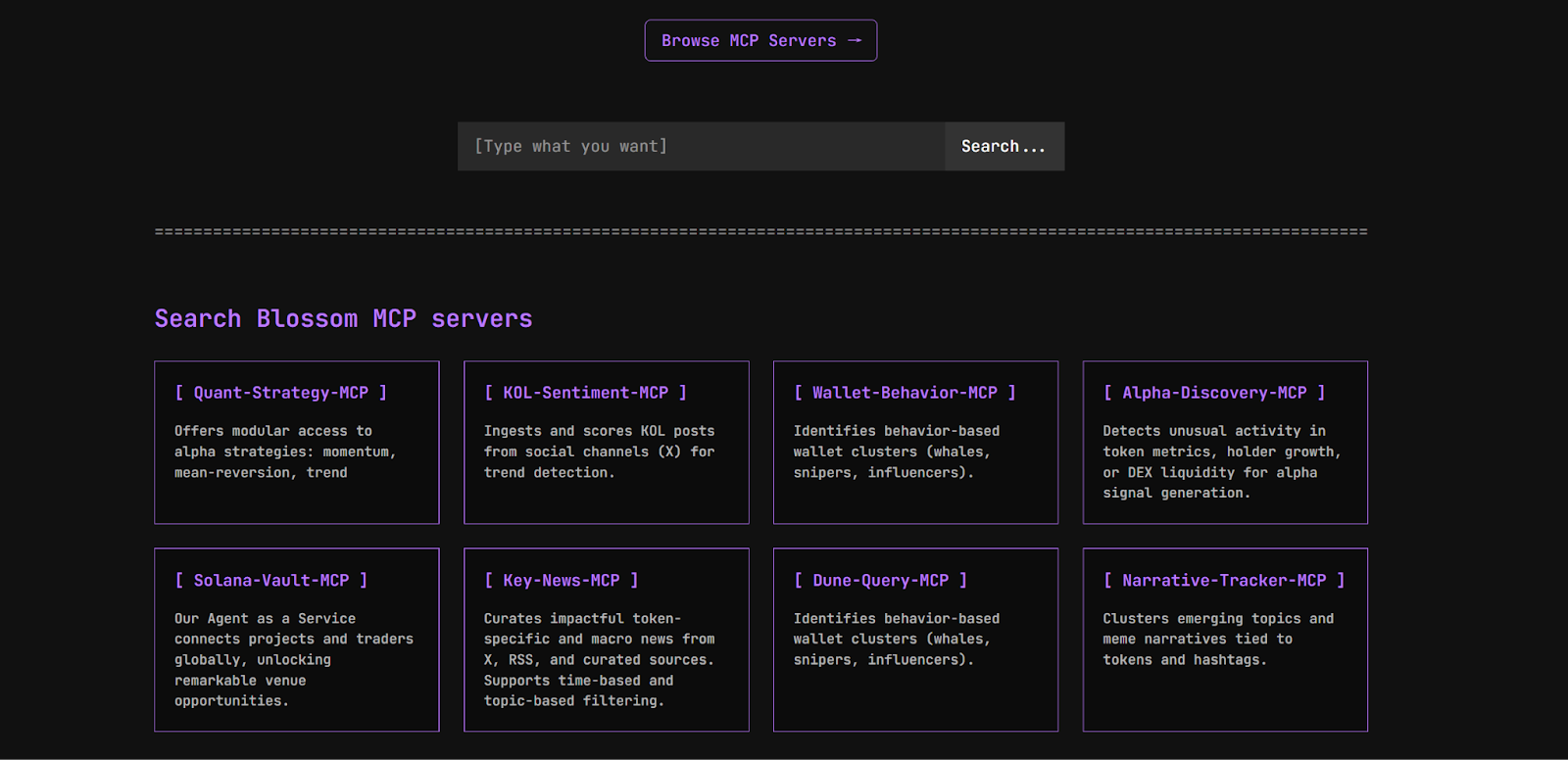Select the 'Search Blossom MCP servers' heading
The width and height of the screenshot is (1568, 760).
[x=343, y=318]
